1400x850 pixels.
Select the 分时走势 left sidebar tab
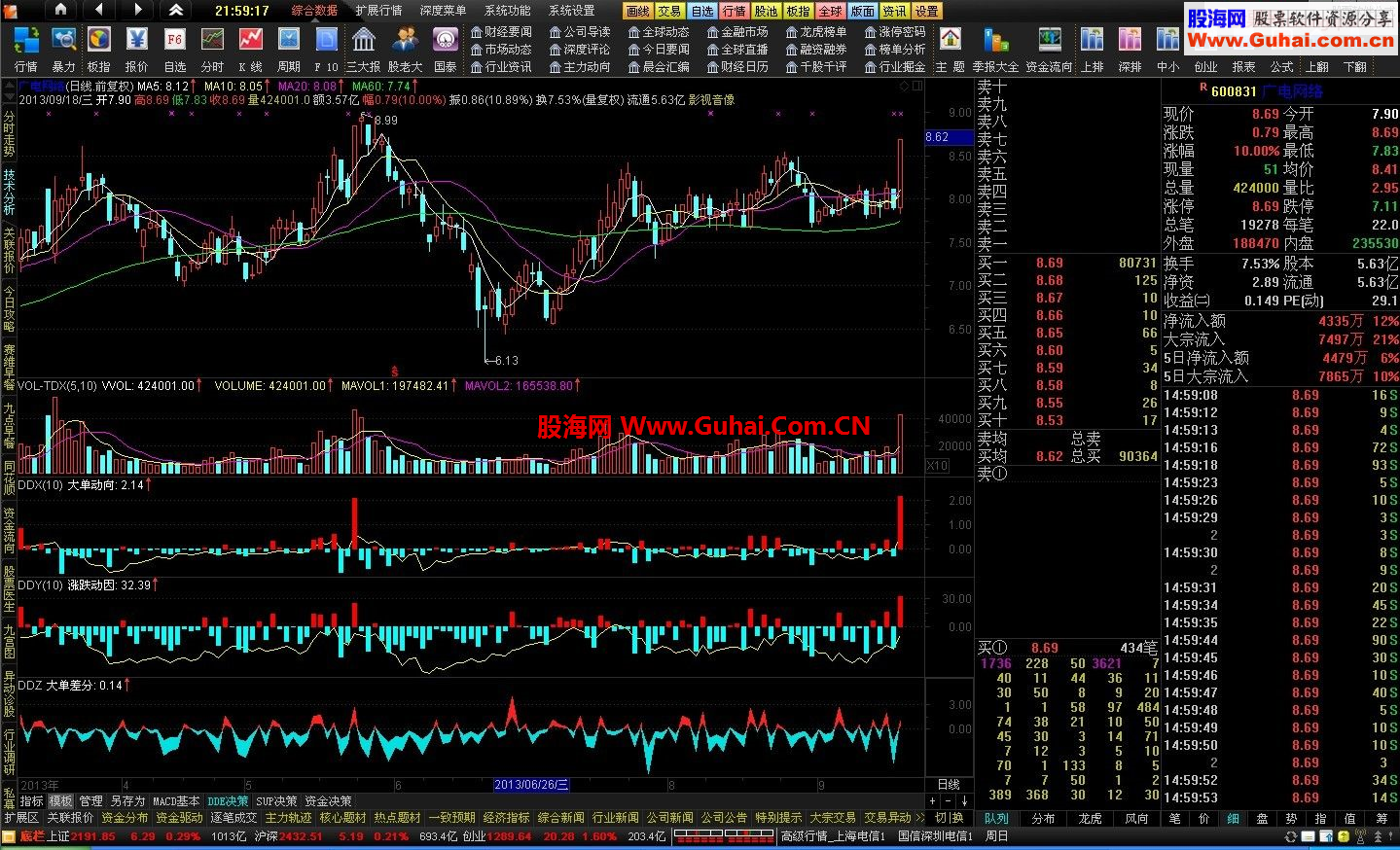(9, 134)
